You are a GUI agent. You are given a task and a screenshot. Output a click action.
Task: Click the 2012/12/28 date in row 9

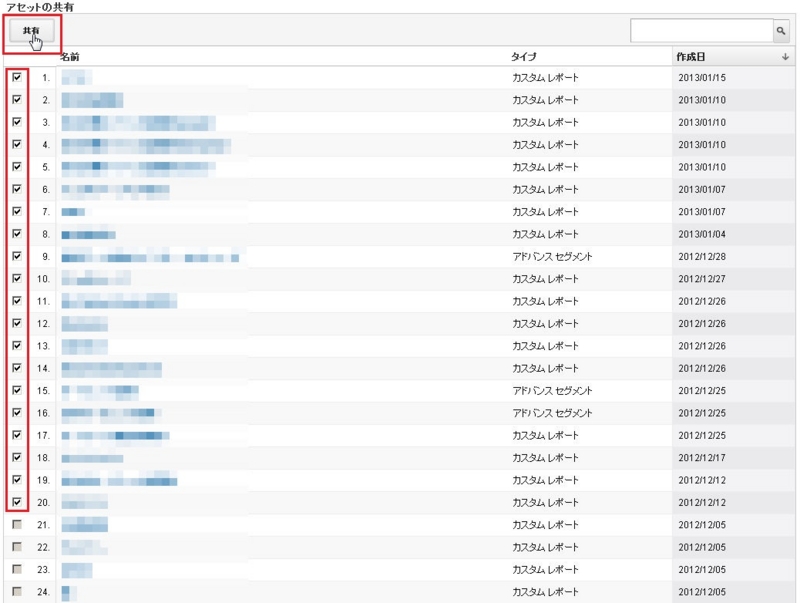coord(702,257)
